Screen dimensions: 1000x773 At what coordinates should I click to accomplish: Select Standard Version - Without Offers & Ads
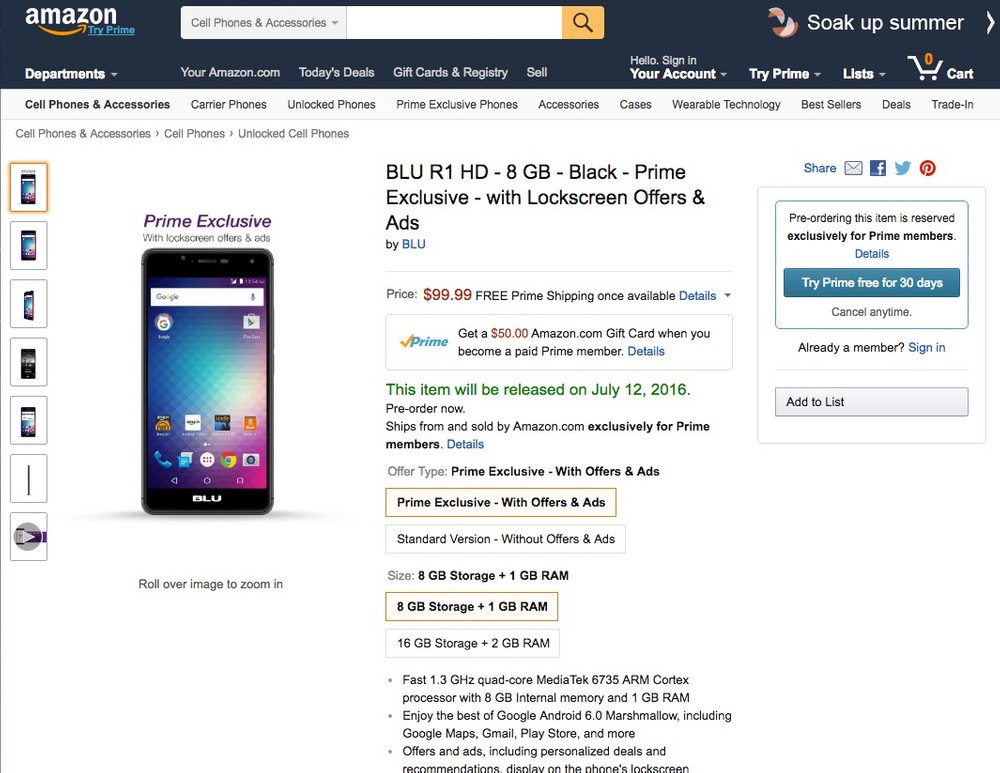coord(505,539)
